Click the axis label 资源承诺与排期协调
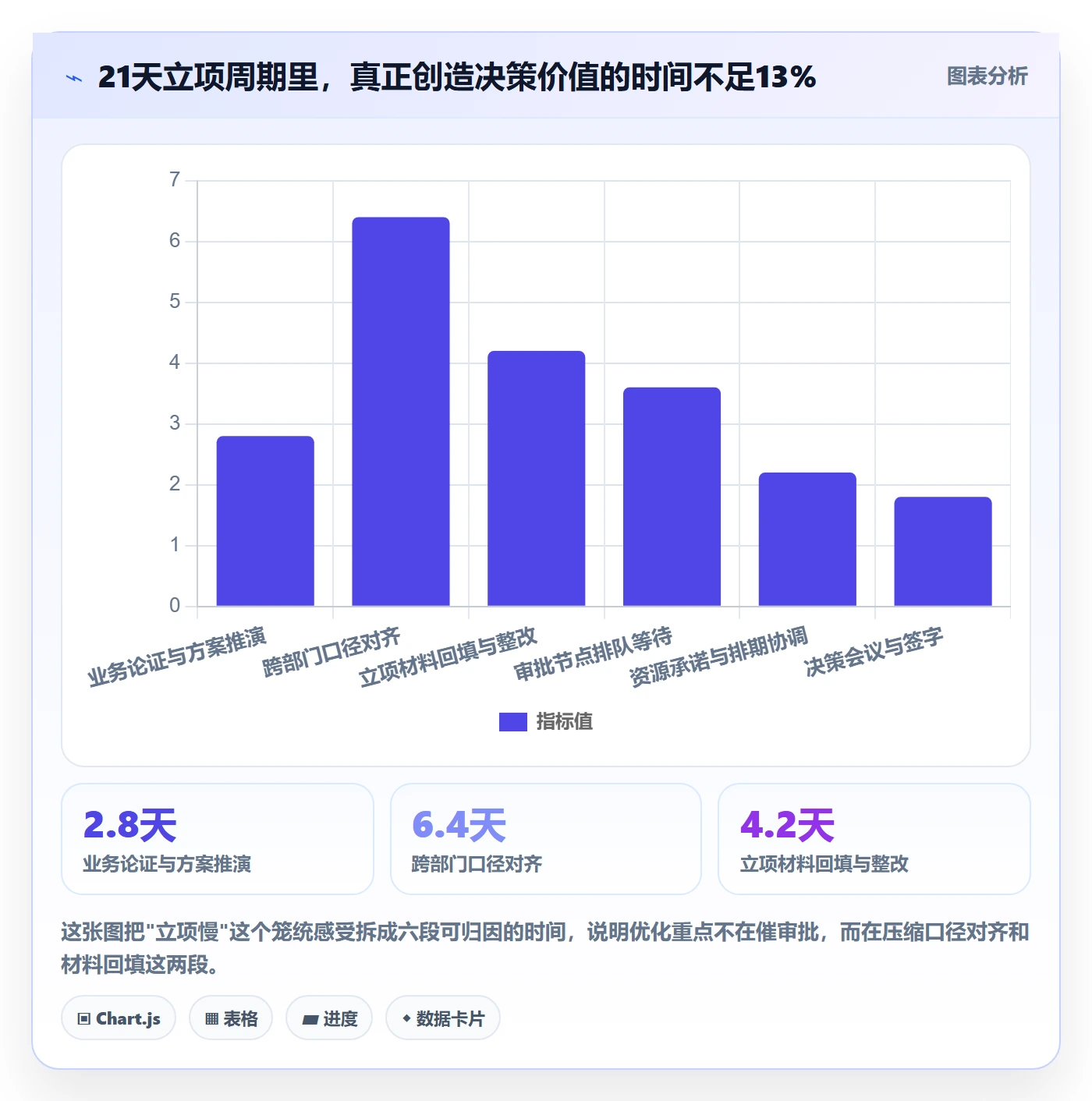The image size is (1092, 1101). 718,657
